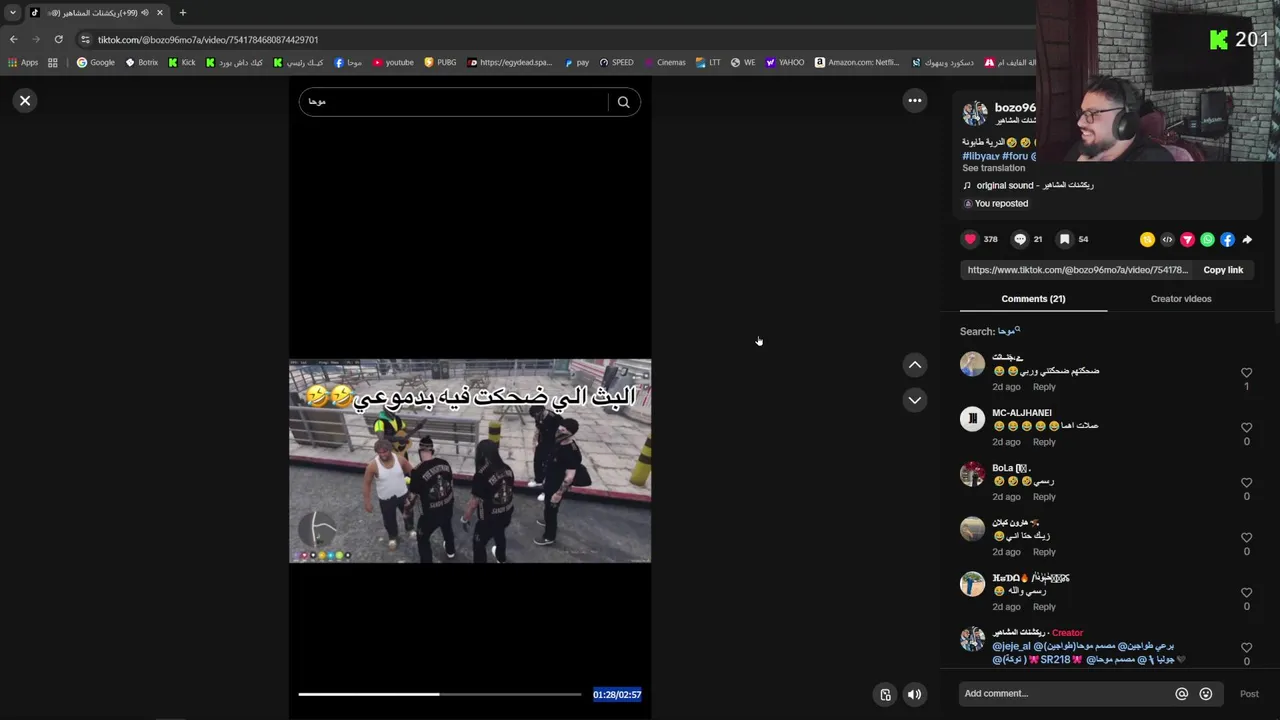The image size is (1280, 720).
Task: Close the TikTok browser tab
Action: tap(159, 13)
